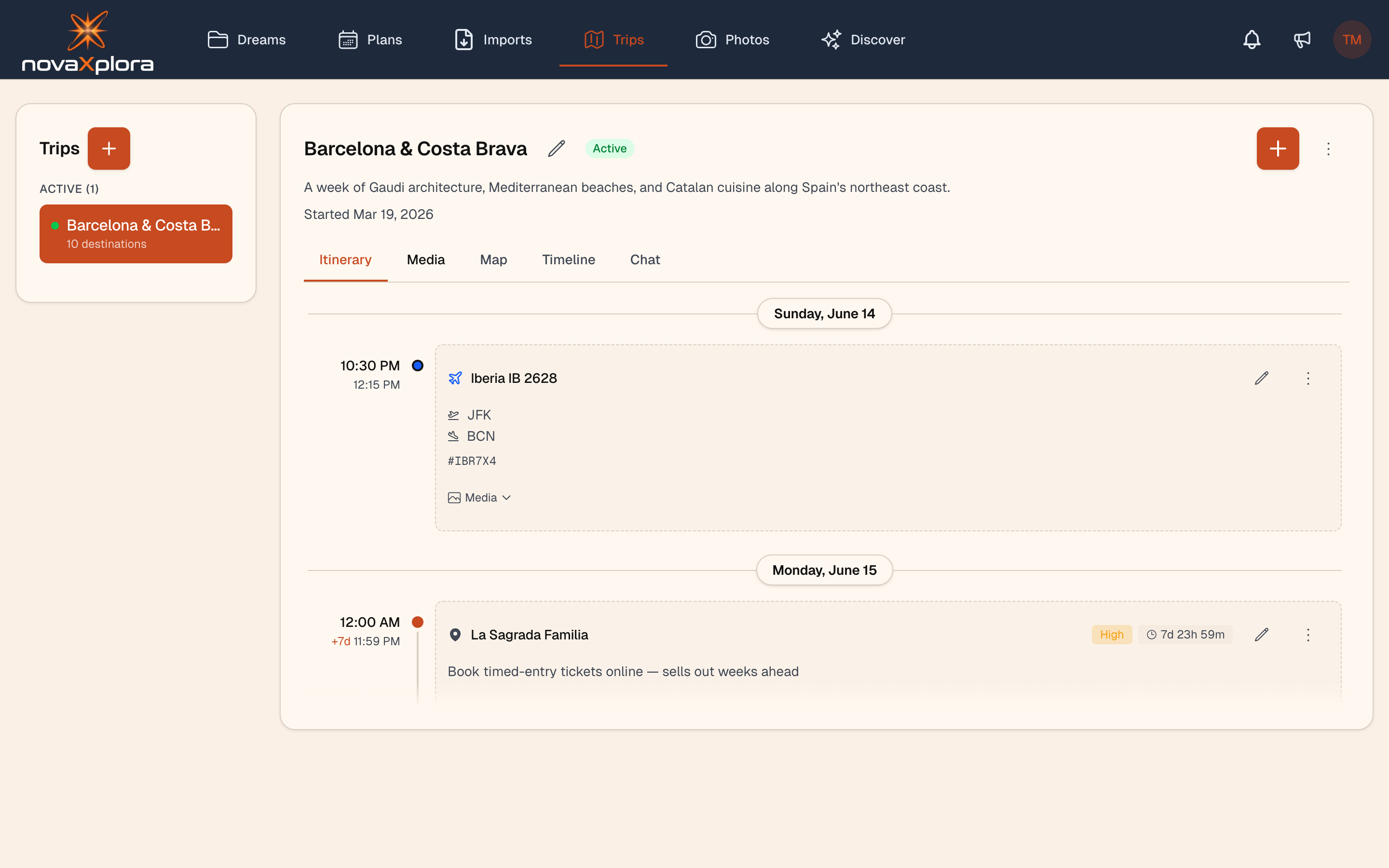This screenshot has height=868, width=1389.
Task: Edit La Sagrada Familia entry
Action: (x=1261, y=634)
